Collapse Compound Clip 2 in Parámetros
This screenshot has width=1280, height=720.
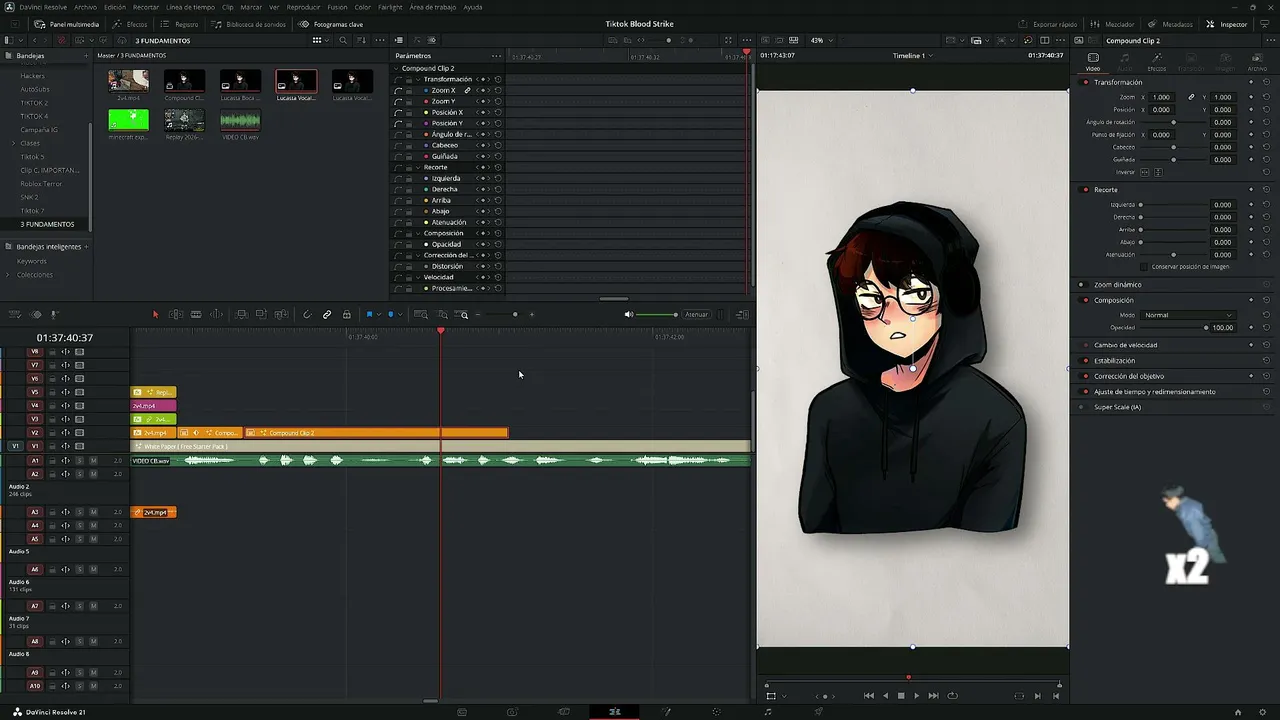(x=397, y=68)
